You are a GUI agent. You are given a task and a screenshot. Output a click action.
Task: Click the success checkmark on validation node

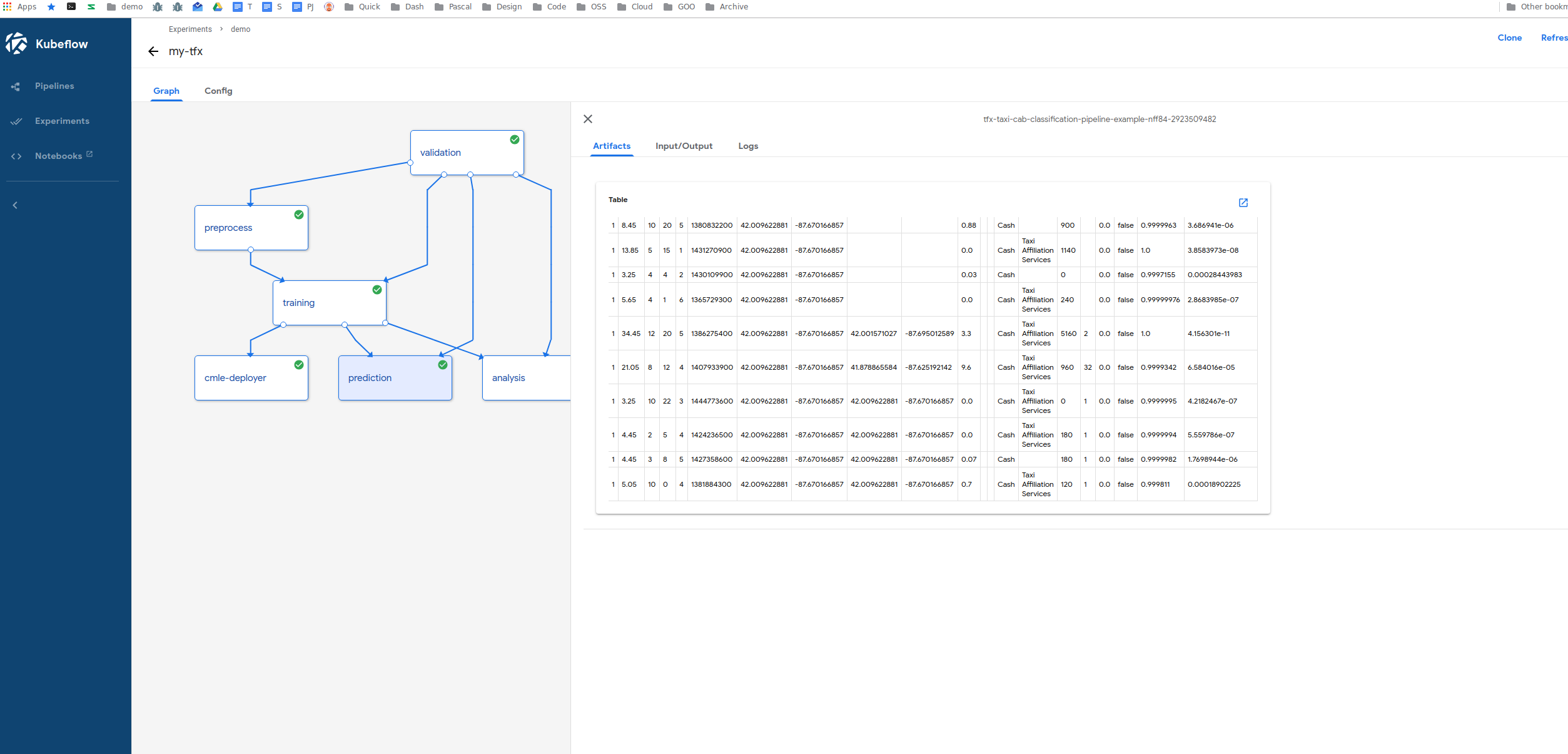tap(514, 140)
